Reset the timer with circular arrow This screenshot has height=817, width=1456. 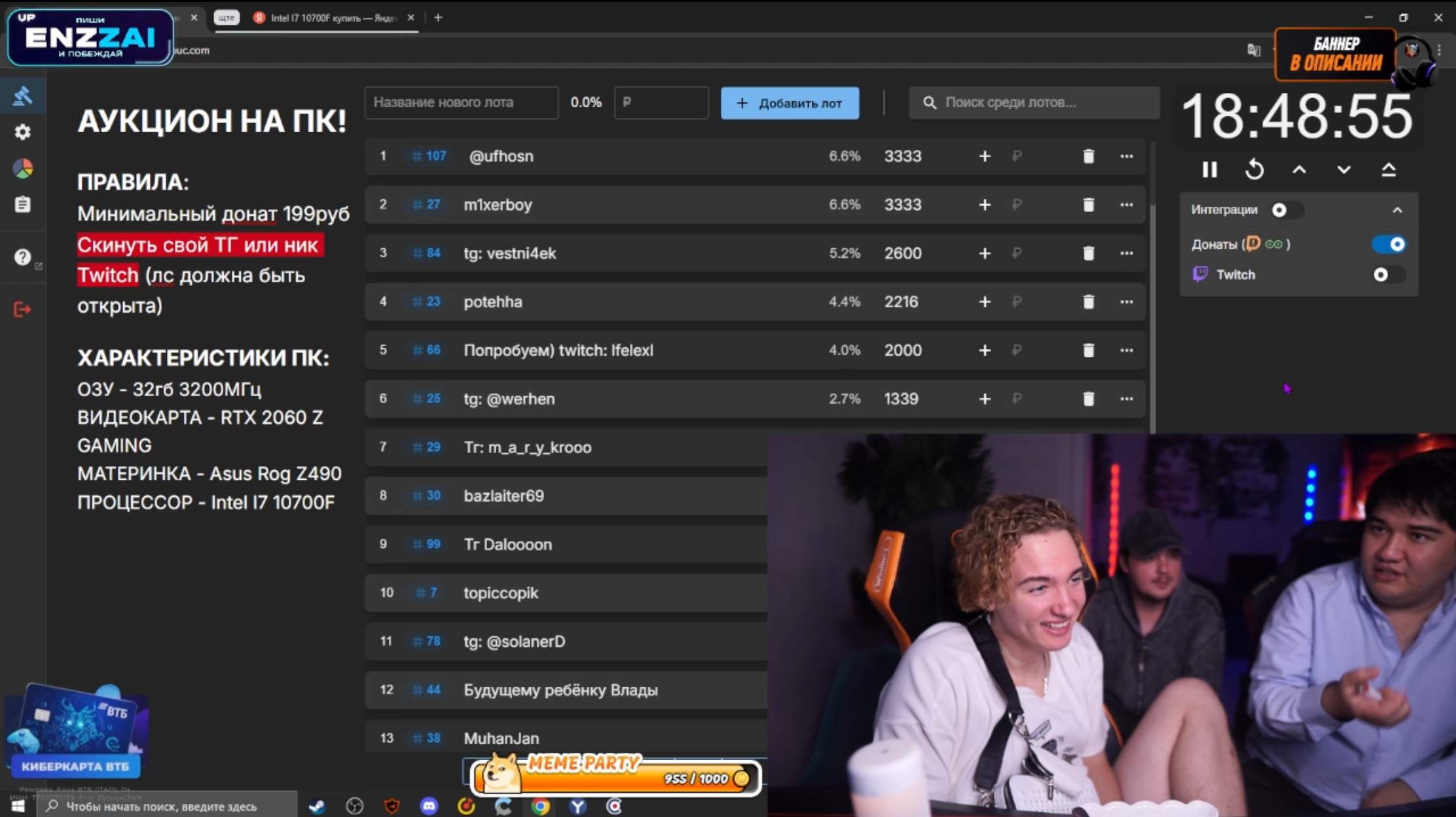(1254, 170)
